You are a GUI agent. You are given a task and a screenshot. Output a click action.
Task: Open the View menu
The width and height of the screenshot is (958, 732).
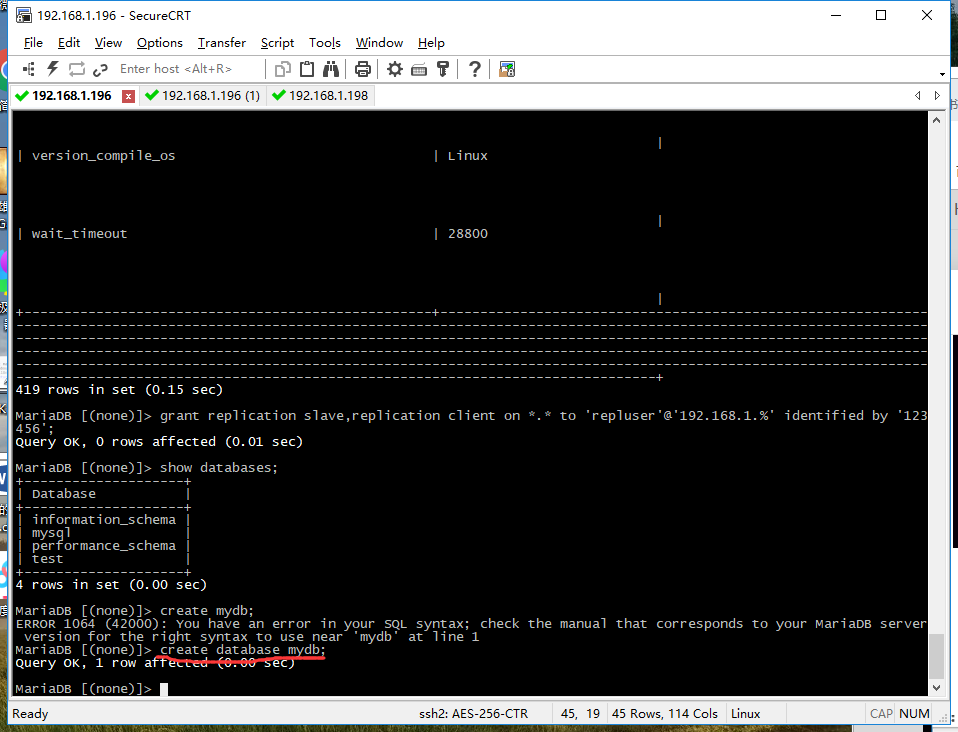click(x=108, y=43)
